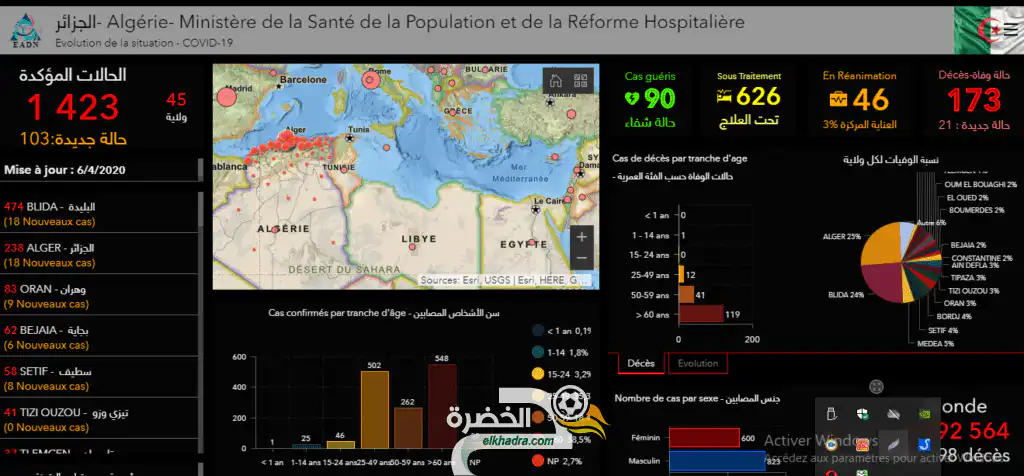Click the safely remove USB tray icon
1024x476 pixels.
(831, 414)
